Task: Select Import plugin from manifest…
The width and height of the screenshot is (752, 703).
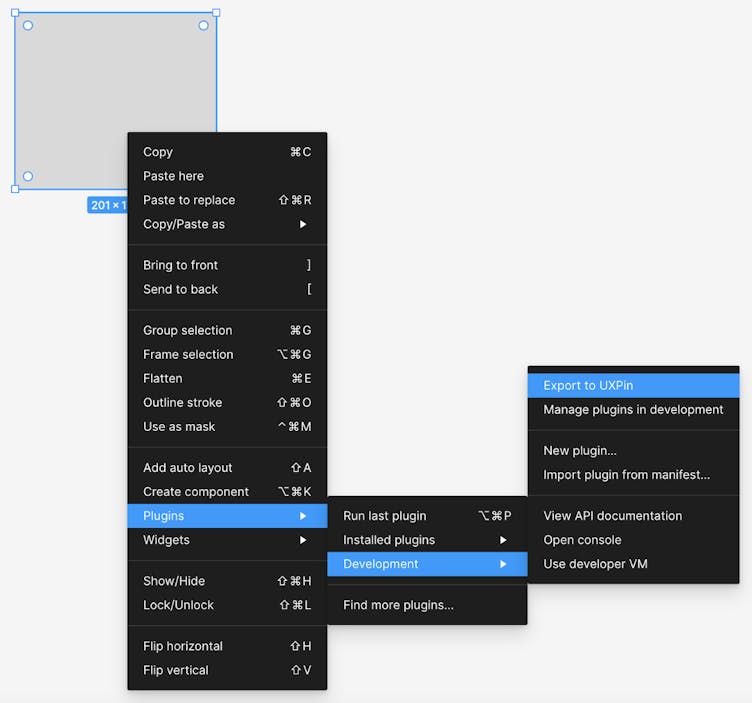Action: pyautogui.click(x=633, y=475)
